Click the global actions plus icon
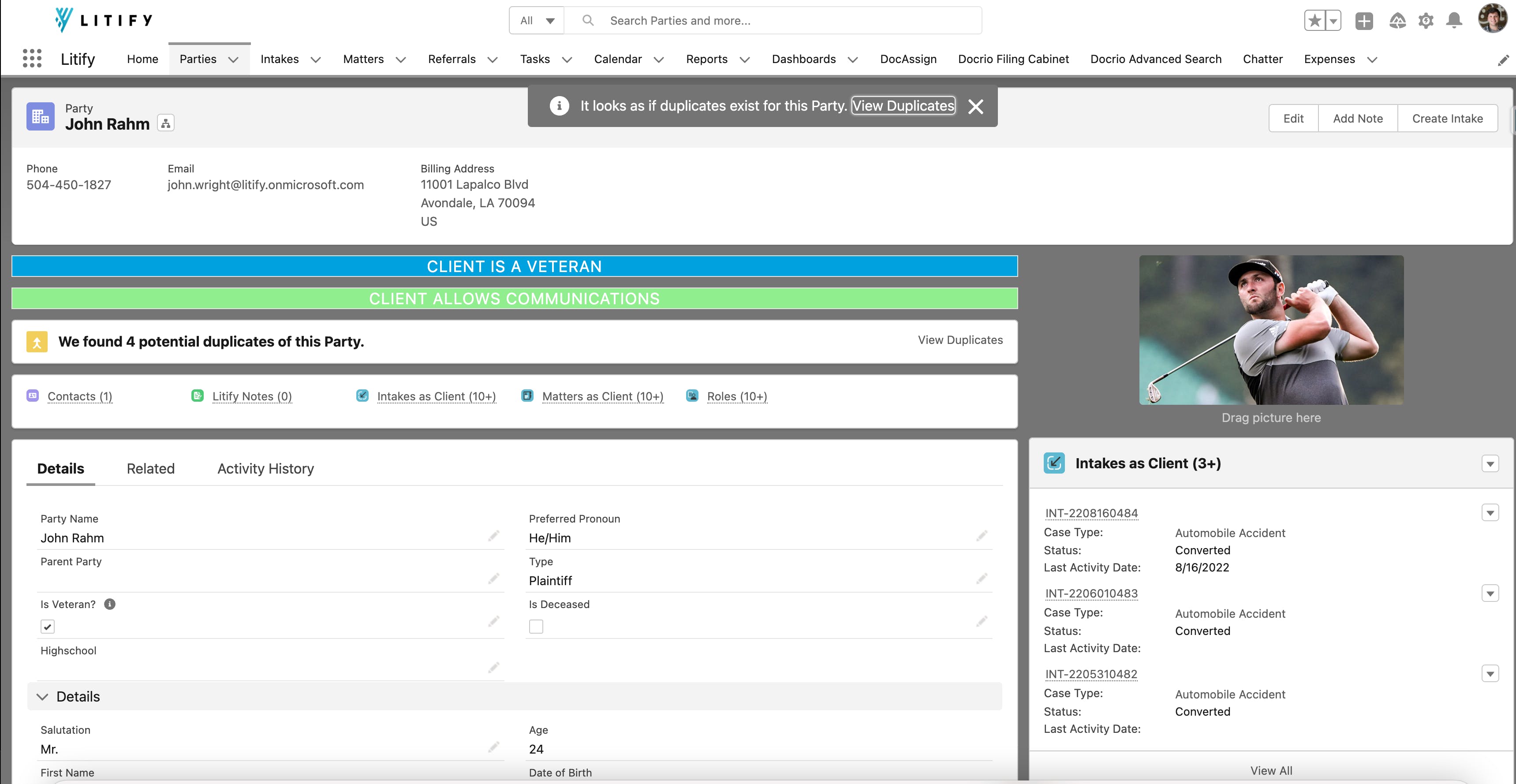The width and height of the screenshot is (1516, 784). tap(1363, 21)
